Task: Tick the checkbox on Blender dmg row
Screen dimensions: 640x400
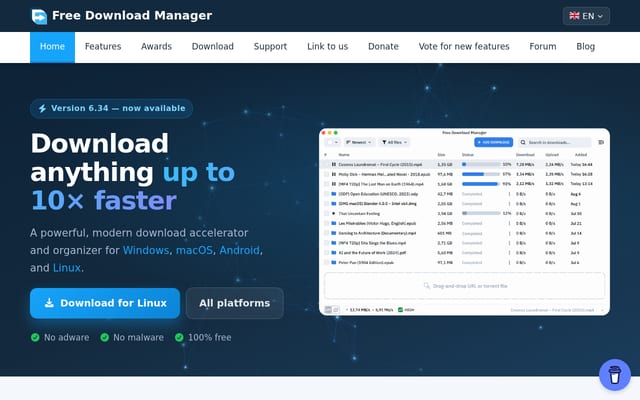Action: 326,204
